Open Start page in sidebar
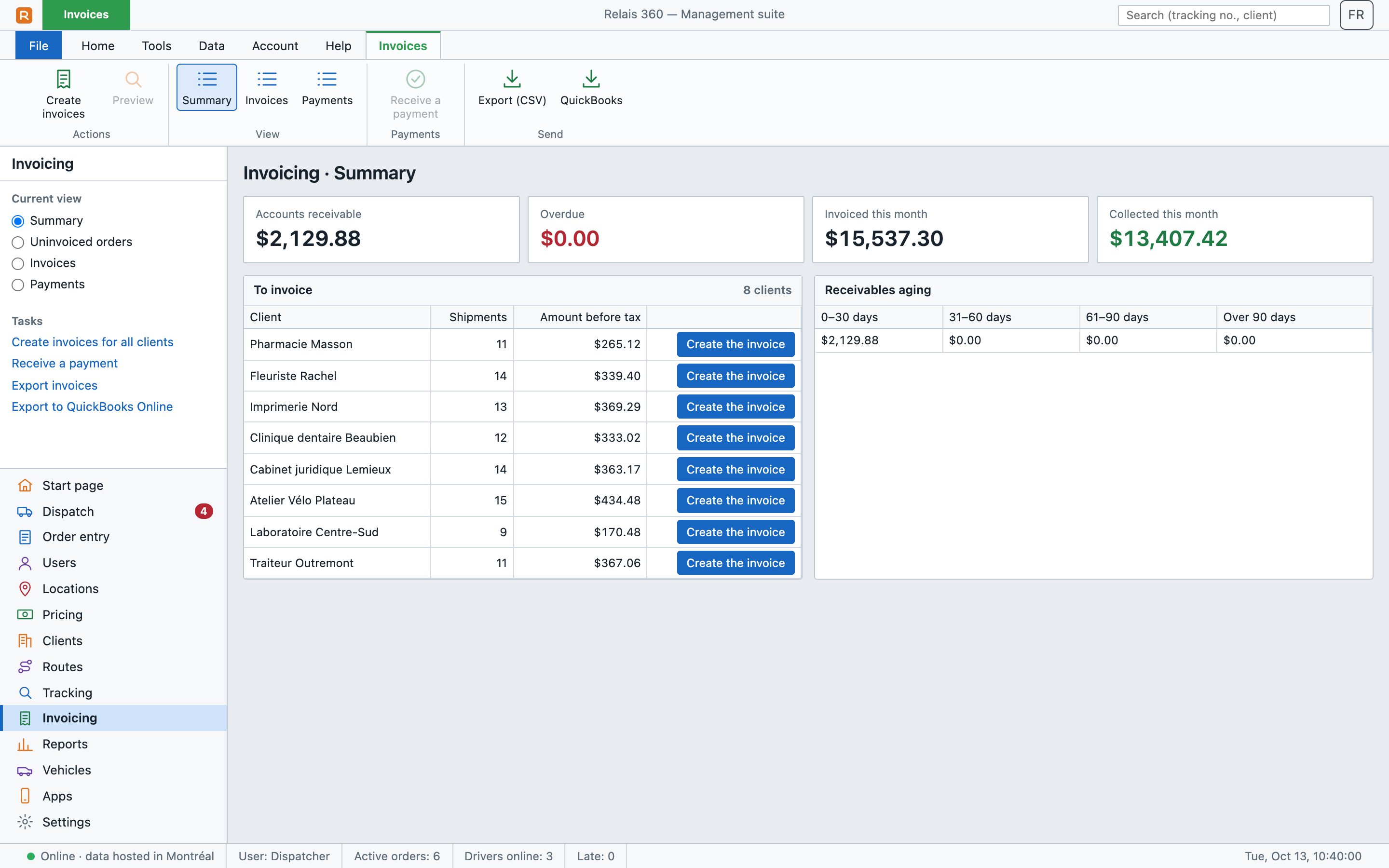The width and height of the screenshot is (1389, 868). (114, 485)
